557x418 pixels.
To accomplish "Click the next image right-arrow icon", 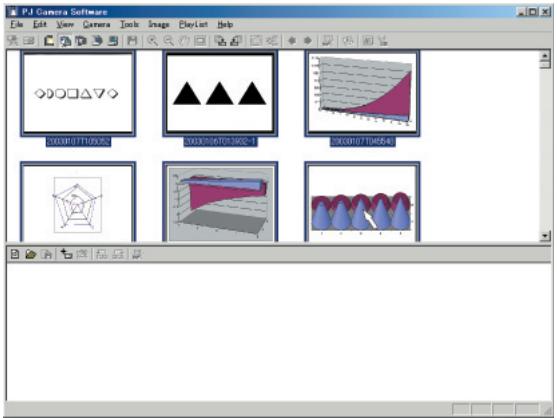I will 308,41.
